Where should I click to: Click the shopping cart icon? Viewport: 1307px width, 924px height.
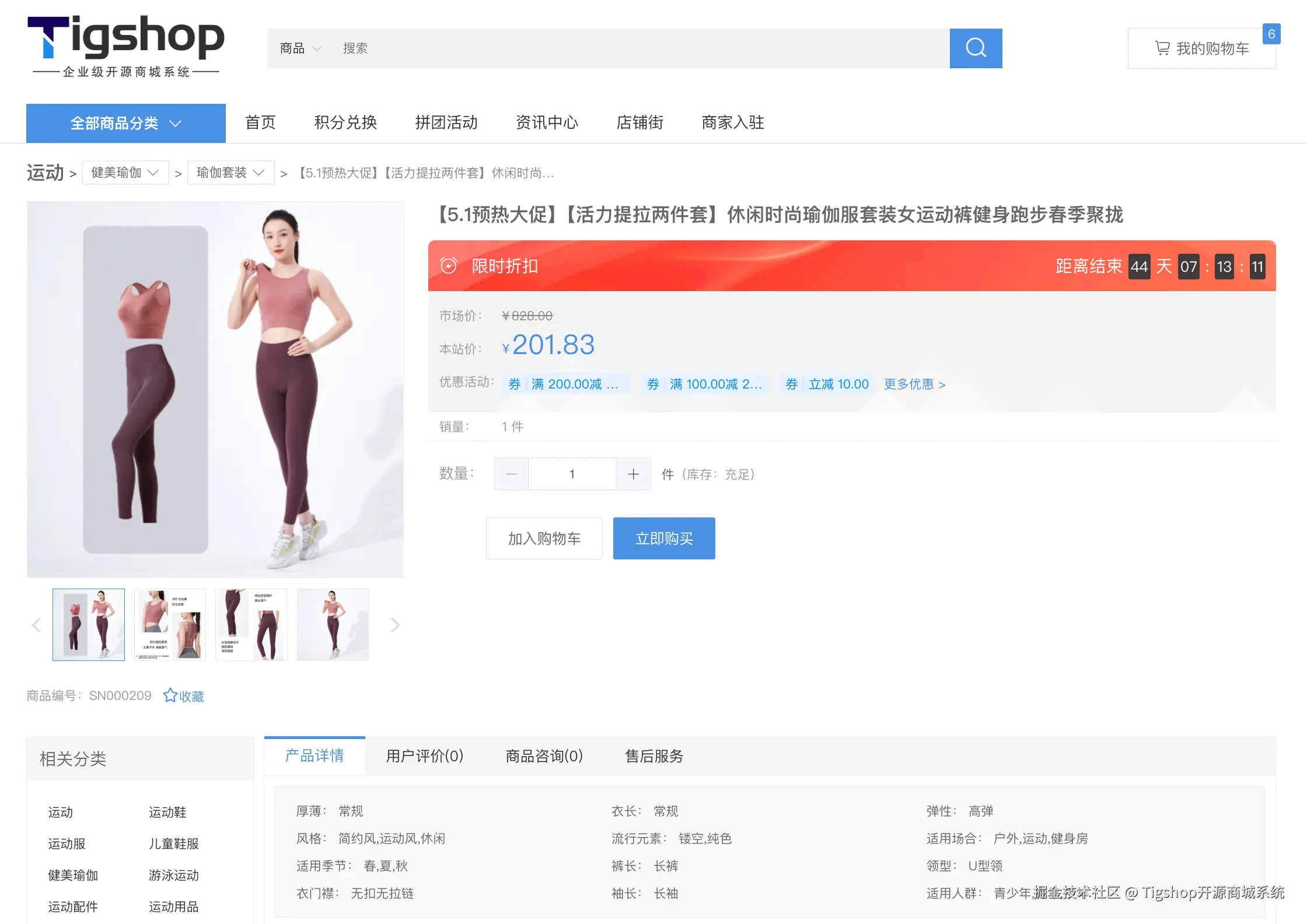[x=1162, y=48]
